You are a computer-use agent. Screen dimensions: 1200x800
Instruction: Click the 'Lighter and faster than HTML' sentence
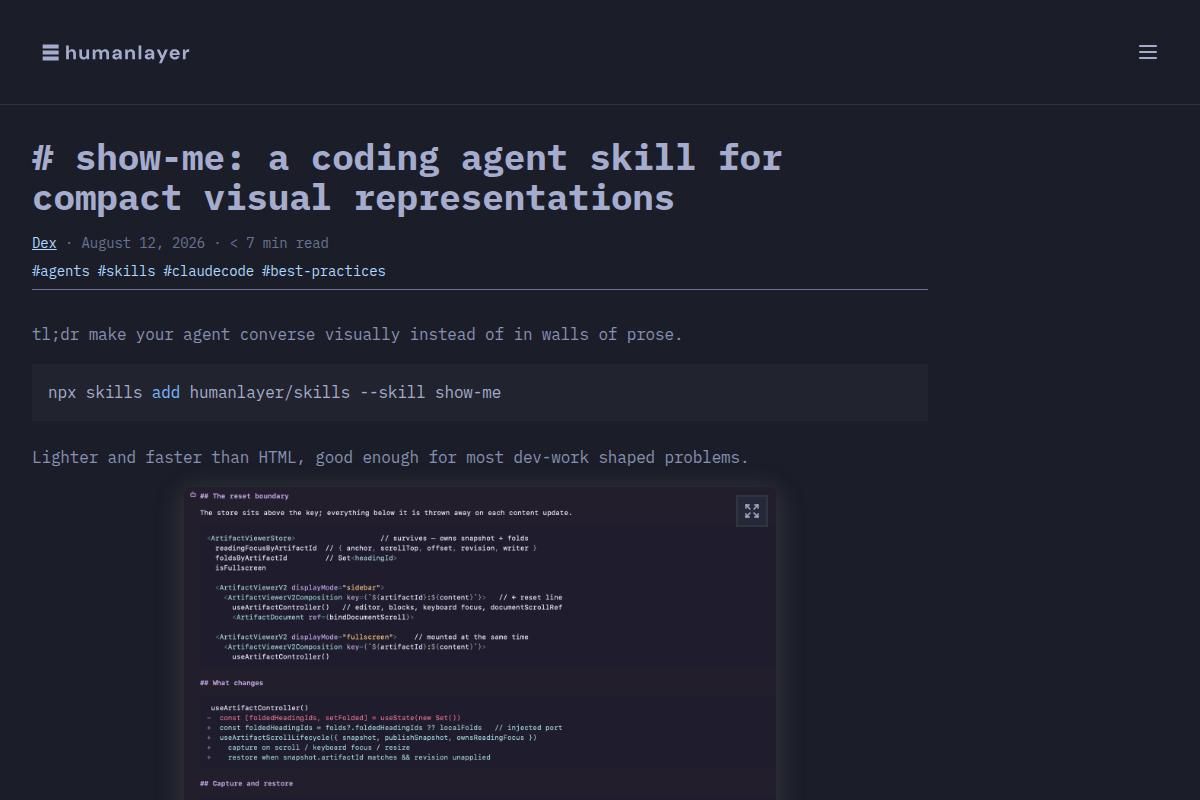[x=390, y=457]
